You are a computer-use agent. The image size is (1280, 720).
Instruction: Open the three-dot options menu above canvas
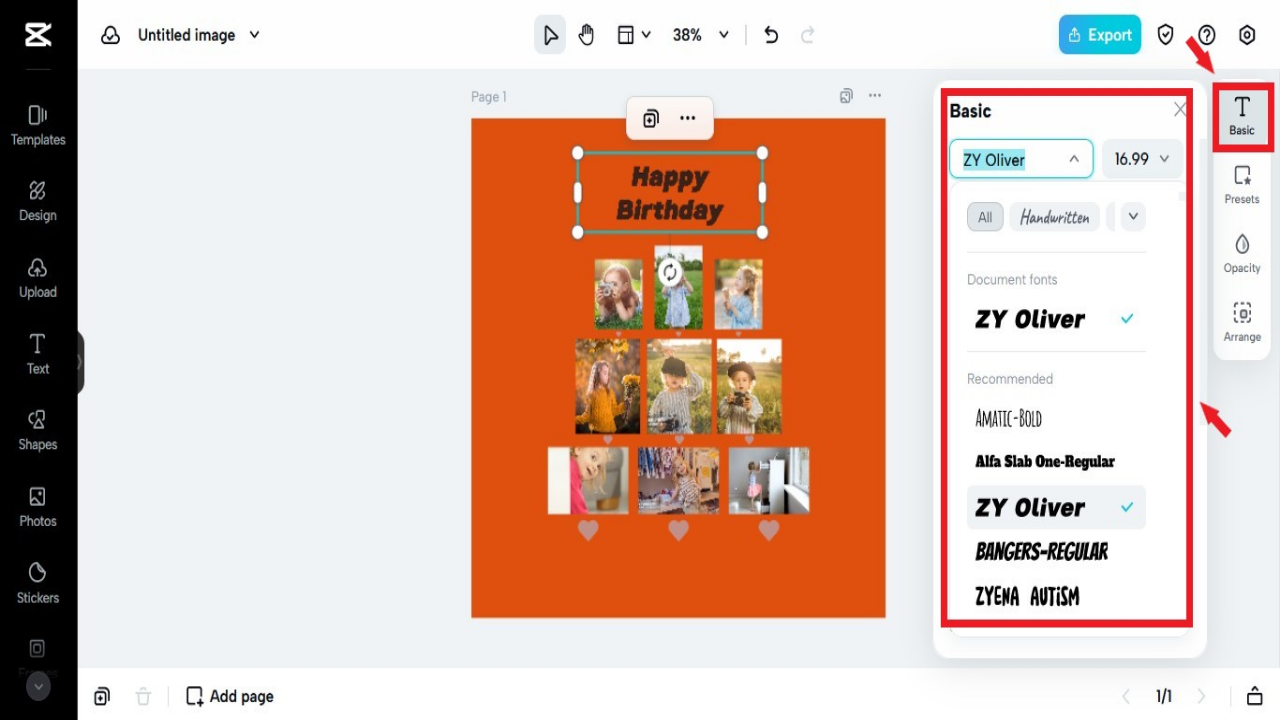pos(689,118)
